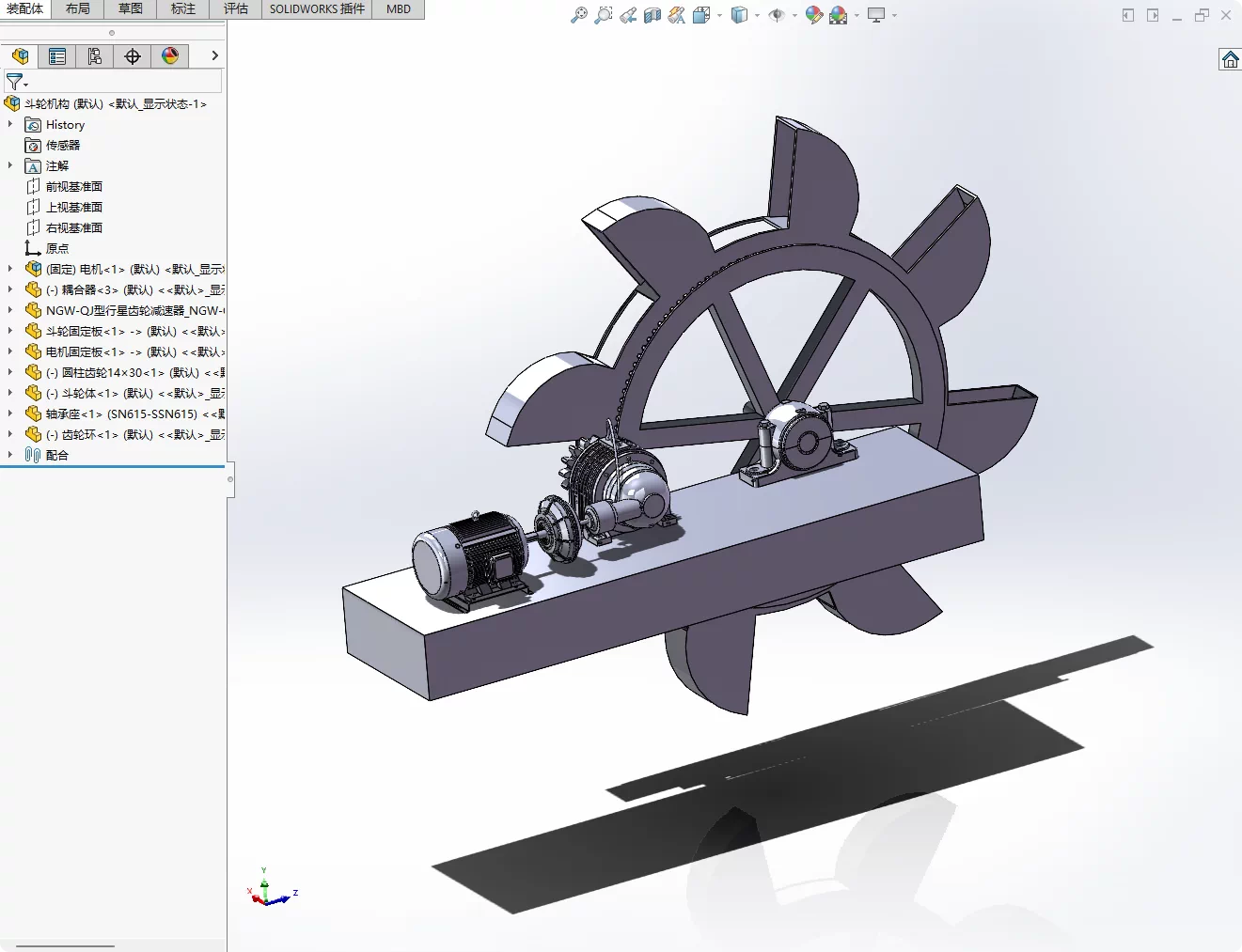The height and width of the screenshot is (952, 1242).
Task: Open the DisplayManager color ball tab
Action: pos(170,56)
